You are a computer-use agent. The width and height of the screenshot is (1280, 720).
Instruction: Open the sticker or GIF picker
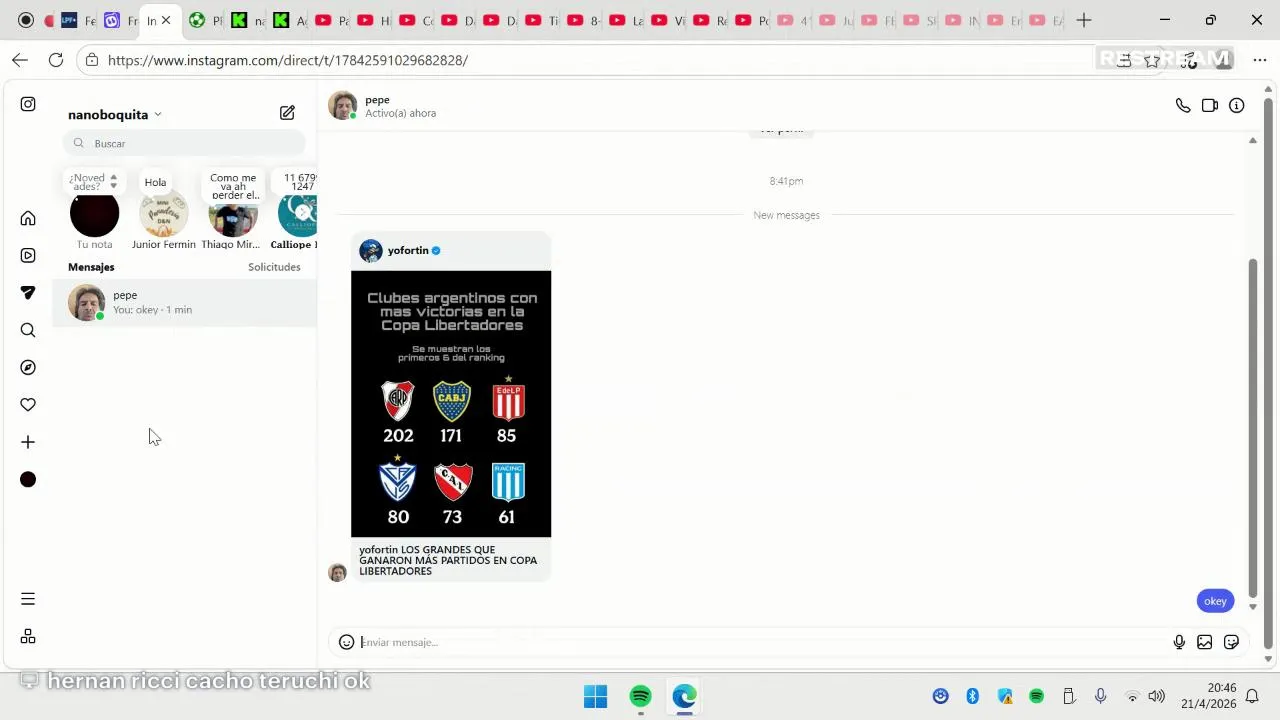pos(1232,642)
